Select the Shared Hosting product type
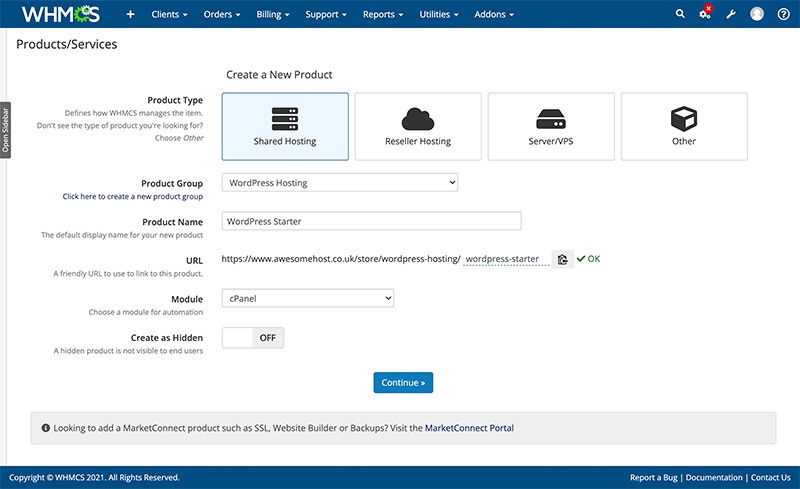The height and width of the screenshot is (489, 800). (285, 127)
